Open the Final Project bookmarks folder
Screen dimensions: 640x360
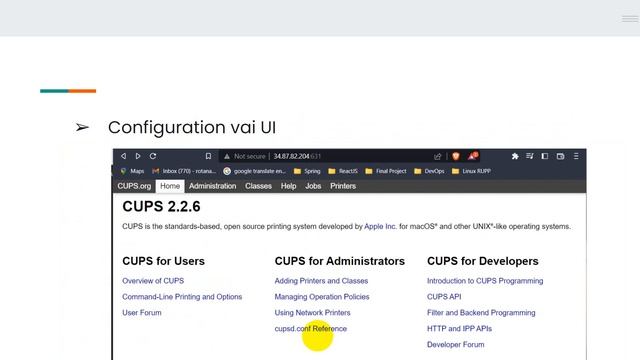[x=386, y=171]
